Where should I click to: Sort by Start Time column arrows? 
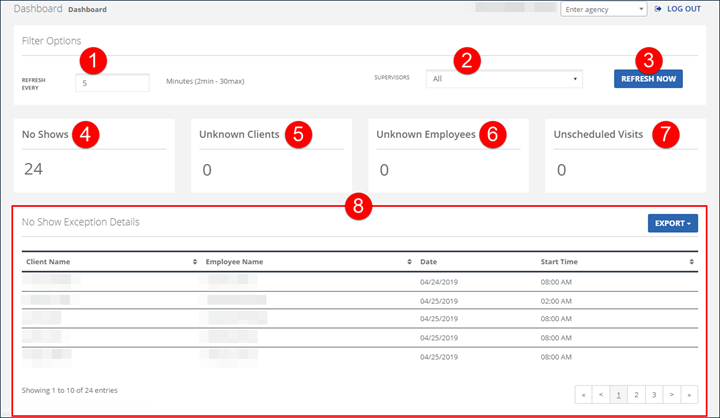tap(692, 261)
